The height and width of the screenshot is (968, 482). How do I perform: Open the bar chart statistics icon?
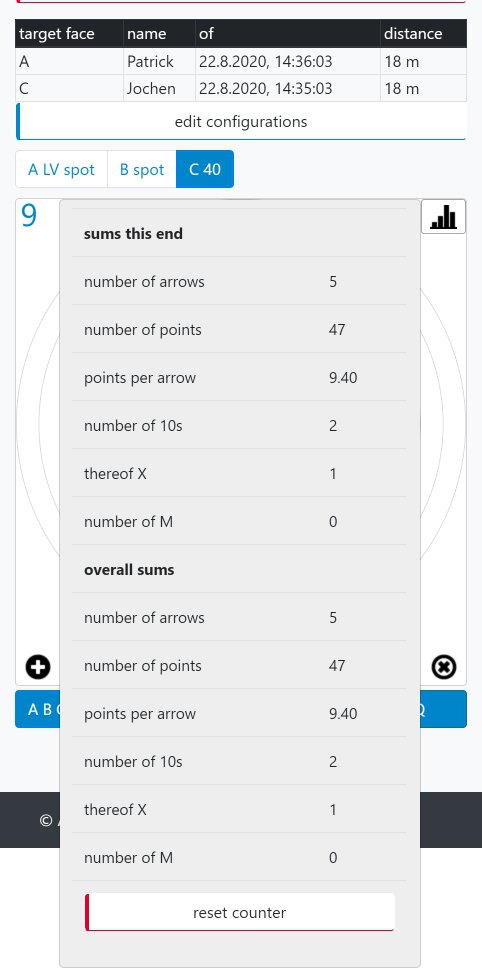click(444, 217)
